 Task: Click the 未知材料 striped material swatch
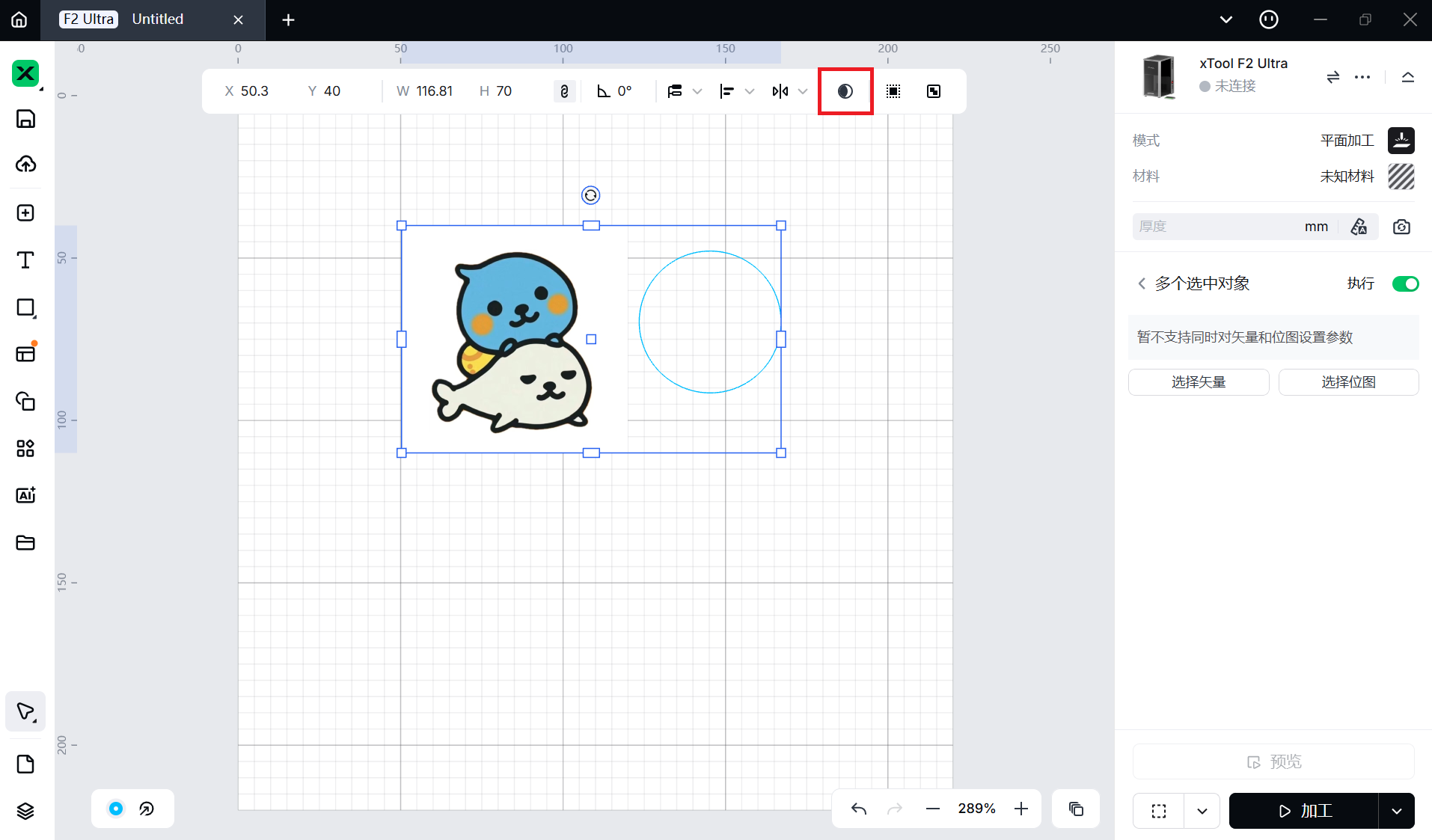1401,177
